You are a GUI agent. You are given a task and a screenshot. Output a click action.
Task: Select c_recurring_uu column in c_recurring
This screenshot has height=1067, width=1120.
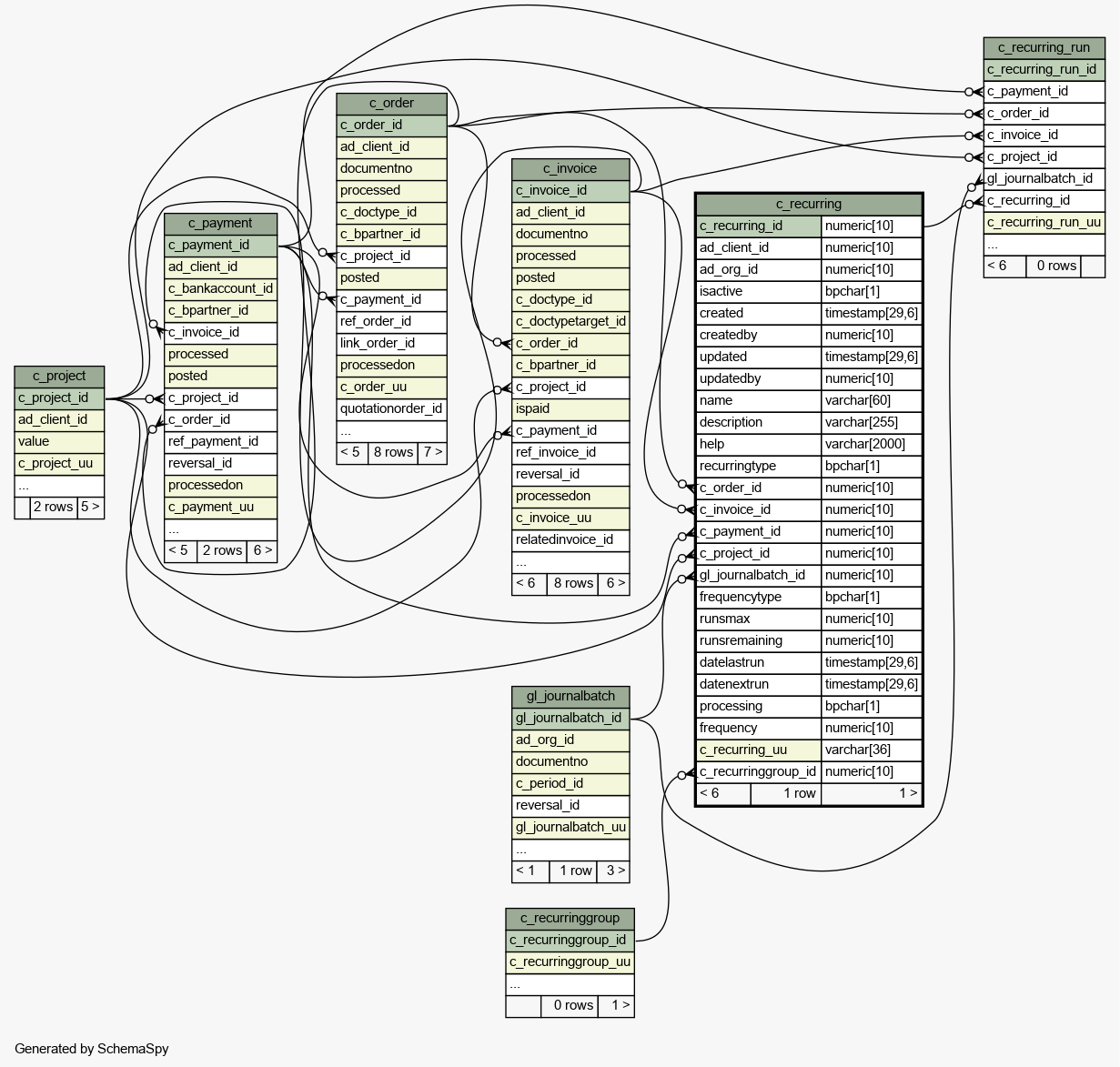click(x=759, y=750)
